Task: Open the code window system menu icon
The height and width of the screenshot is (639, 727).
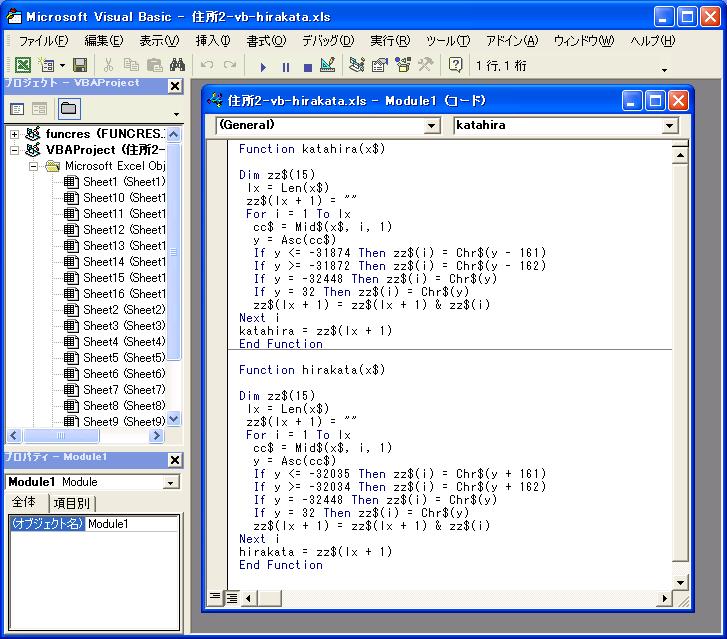Action: (x=215, y=100)
